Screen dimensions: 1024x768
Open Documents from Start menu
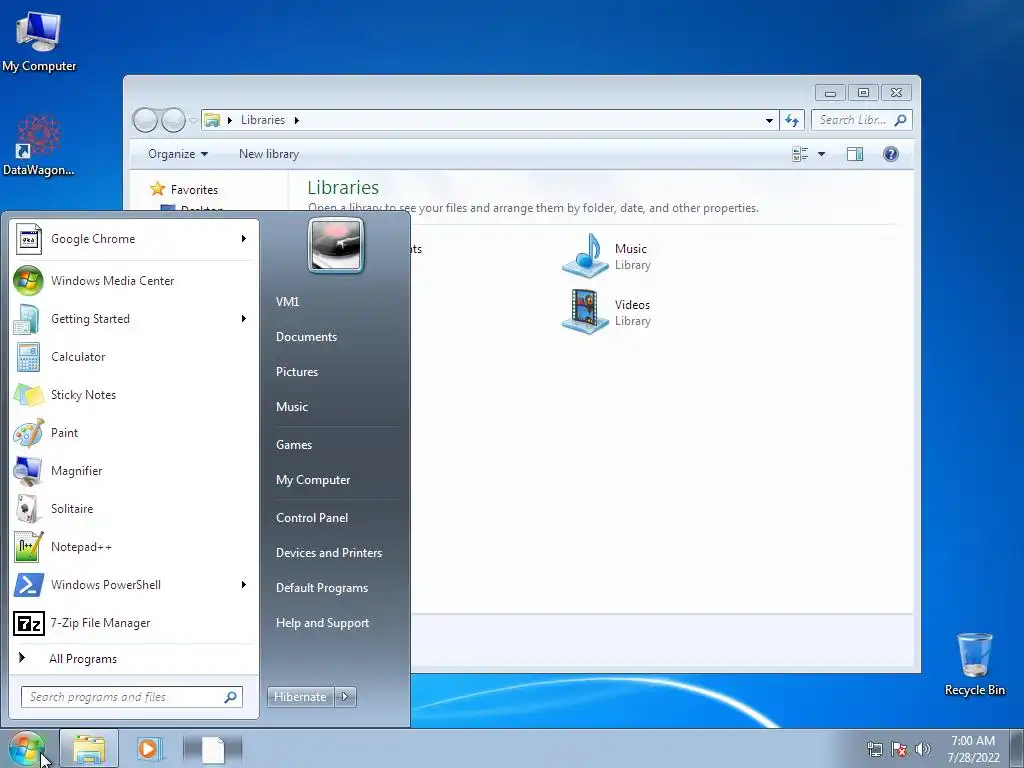point(306,337)
